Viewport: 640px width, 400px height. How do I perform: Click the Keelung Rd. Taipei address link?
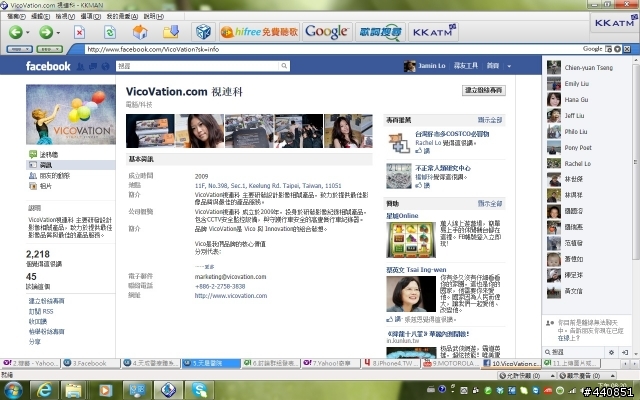[x=268, y=185]
